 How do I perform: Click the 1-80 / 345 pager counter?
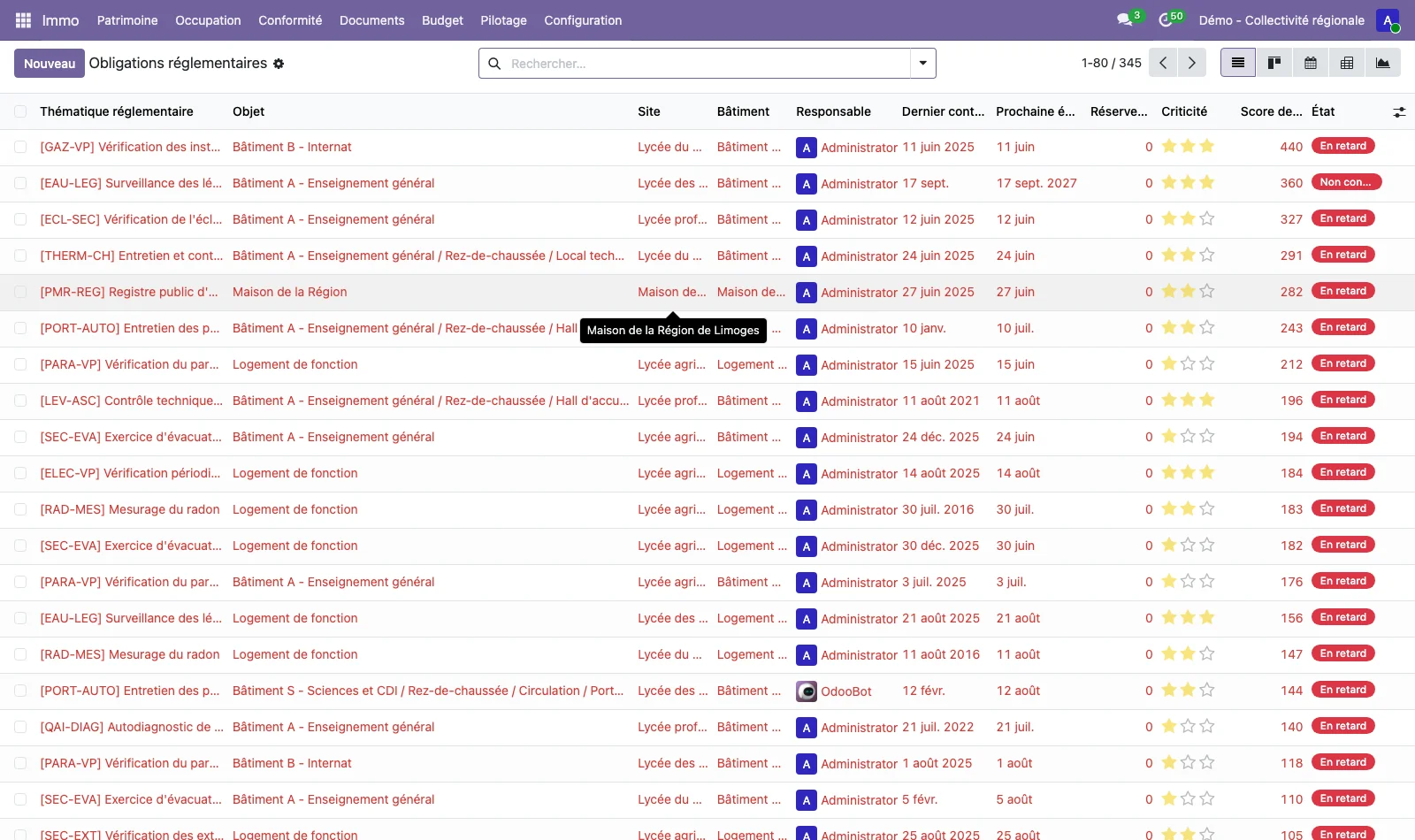pos(1111,63)
